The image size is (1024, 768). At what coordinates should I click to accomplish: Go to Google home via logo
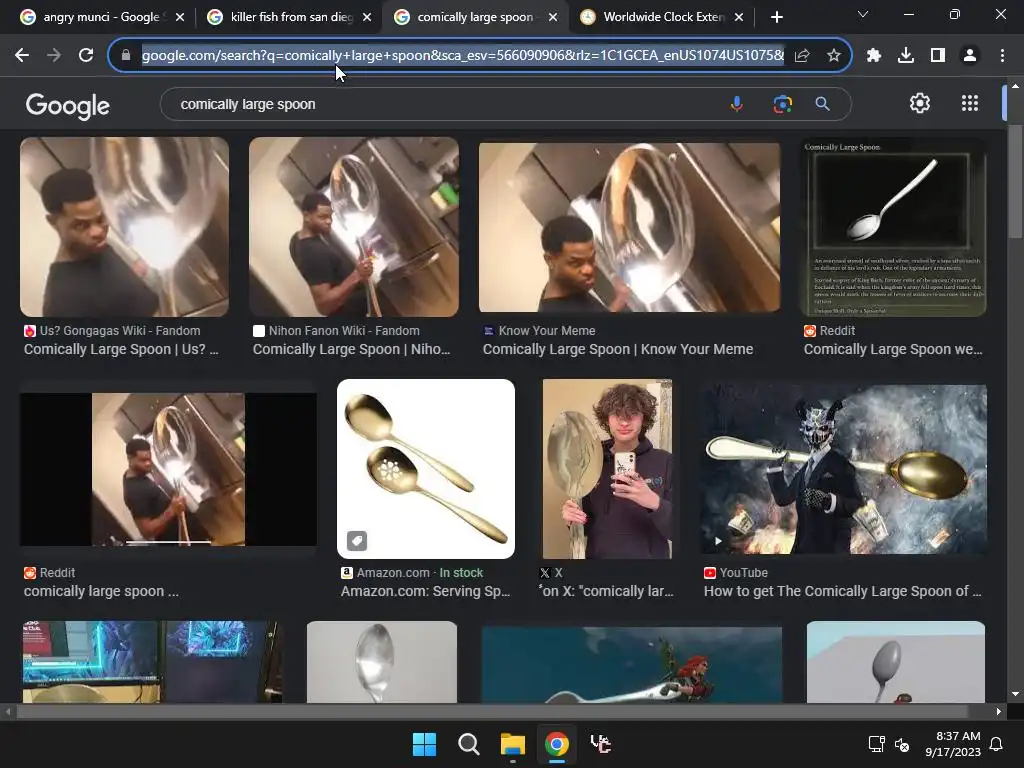pyautogui.click(x=67, y=105)
